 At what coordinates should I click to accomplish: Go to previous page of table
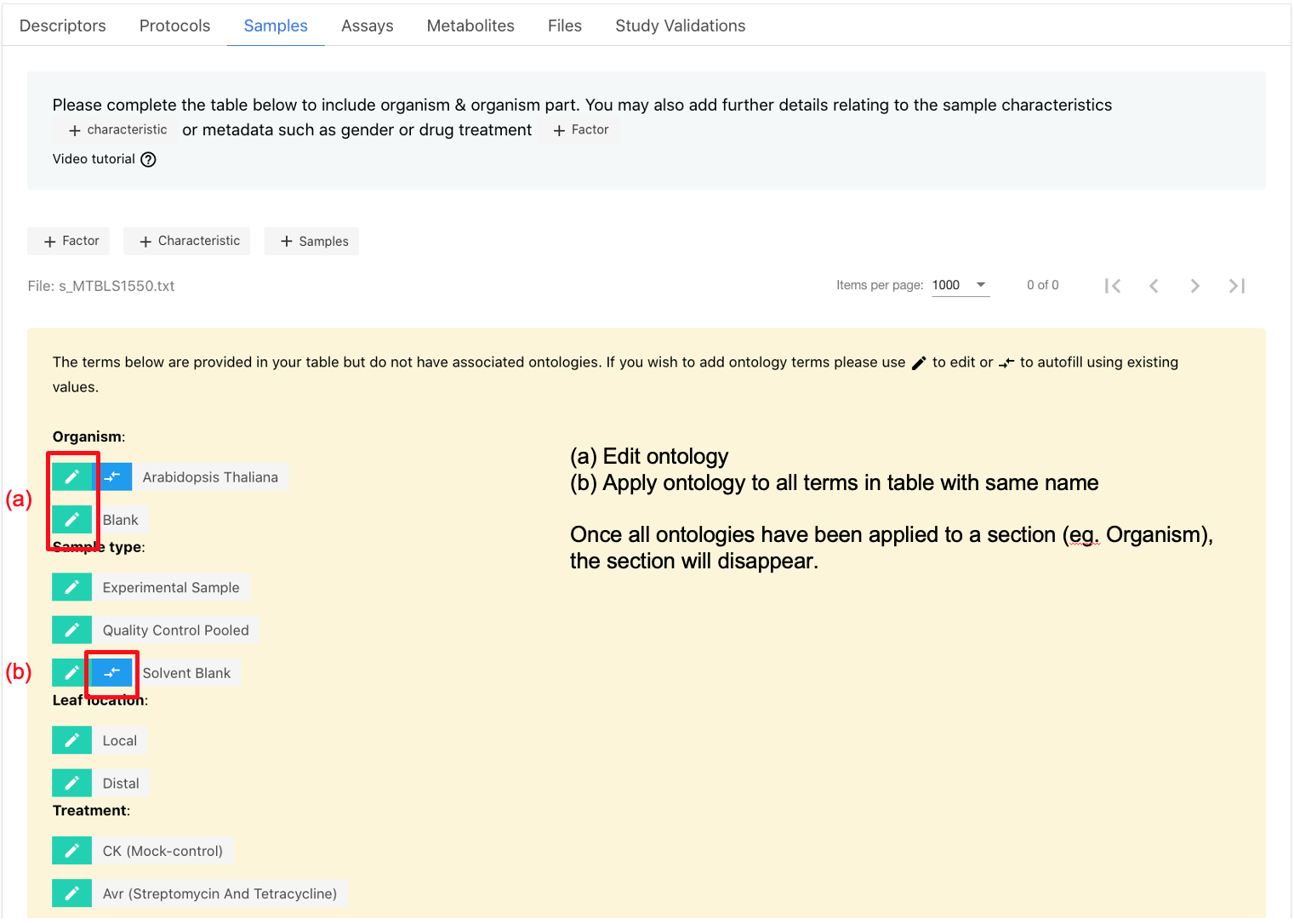point(1154,286)
